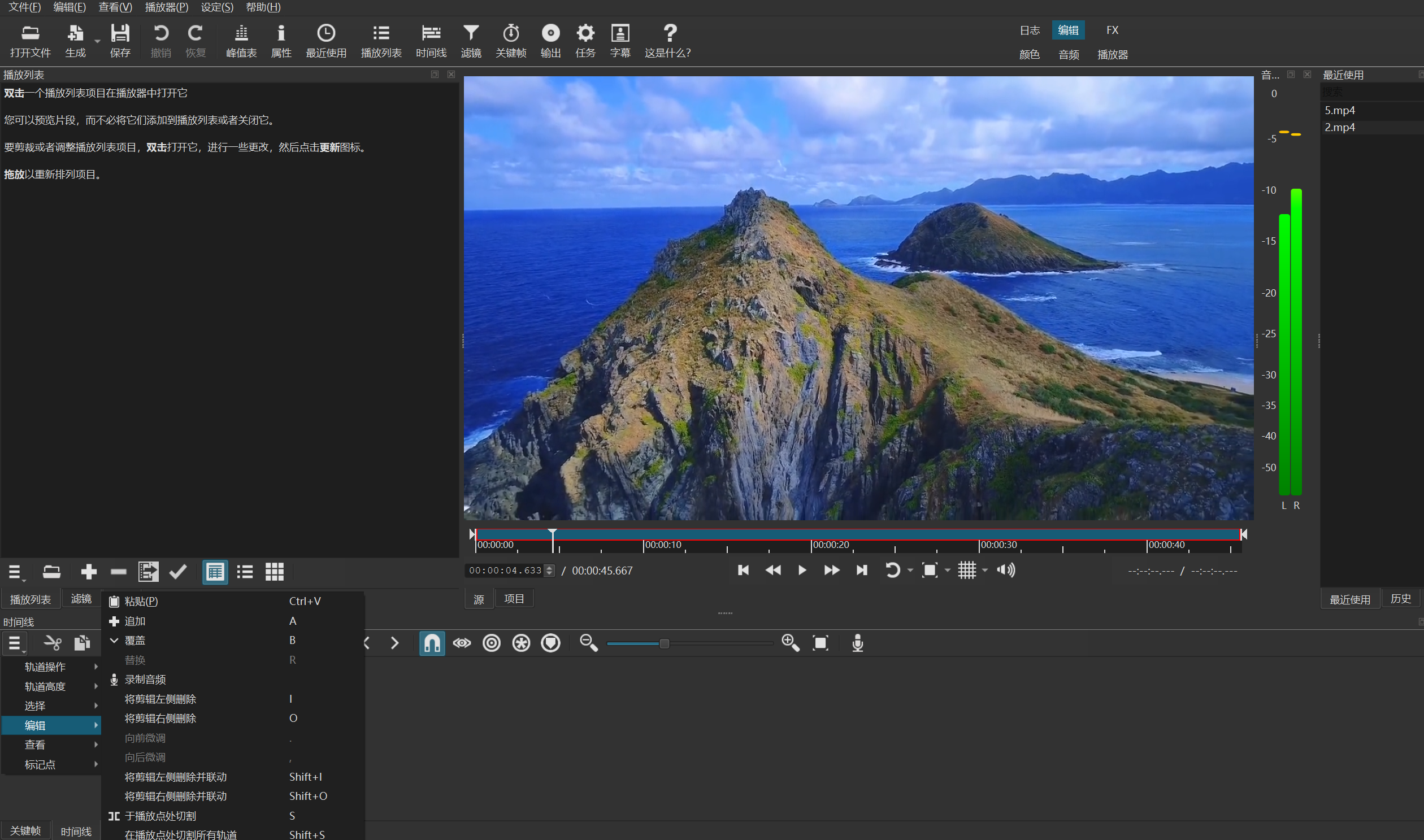This screenshot has width=1424, height=840.
Task: Click the add-to-playlist plus icon
Action: pyautogui.click(x=89, y=572)
